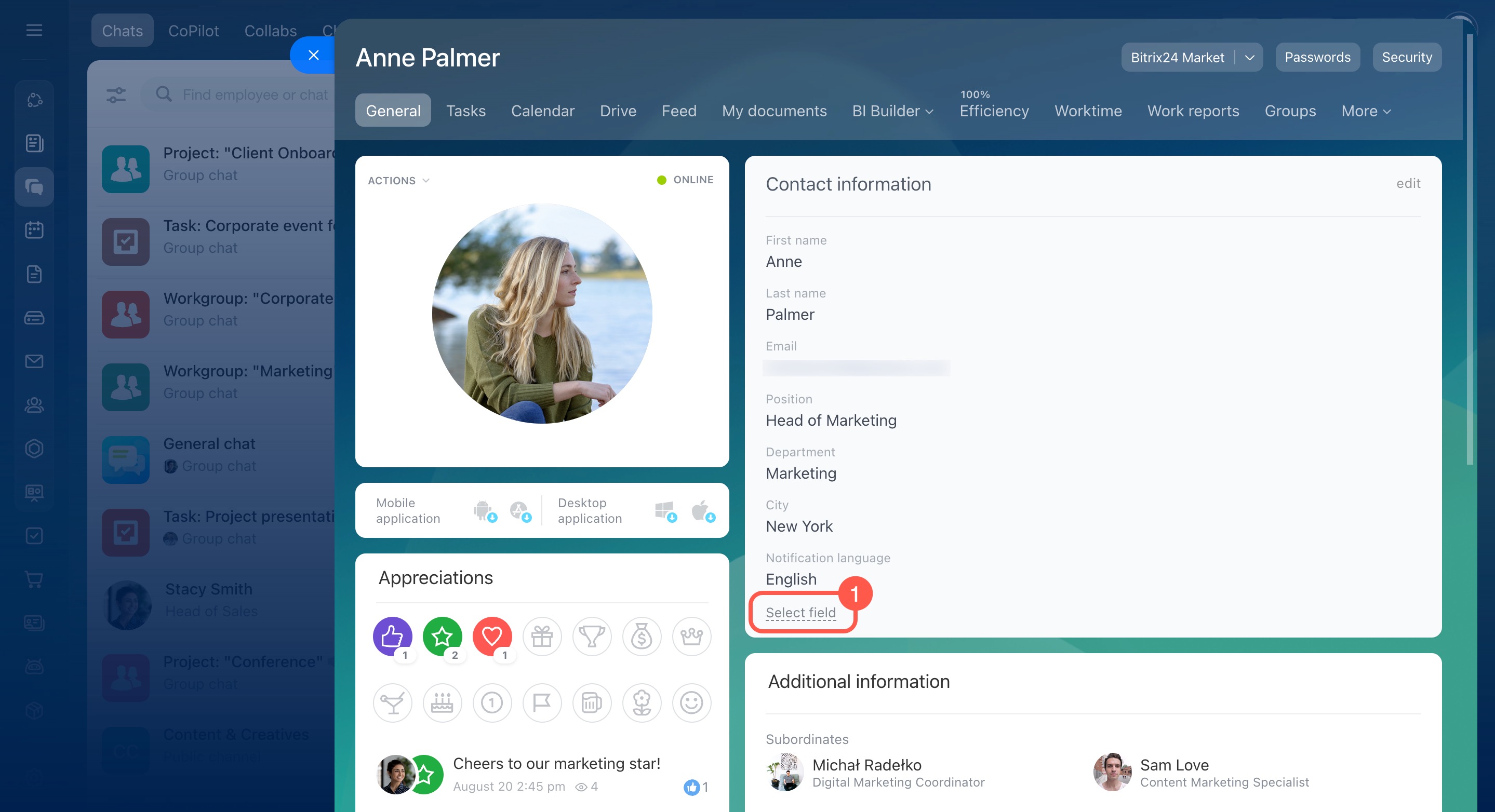
Task: Select the beer mug appreciation badge
Action: tap(592, 703)
